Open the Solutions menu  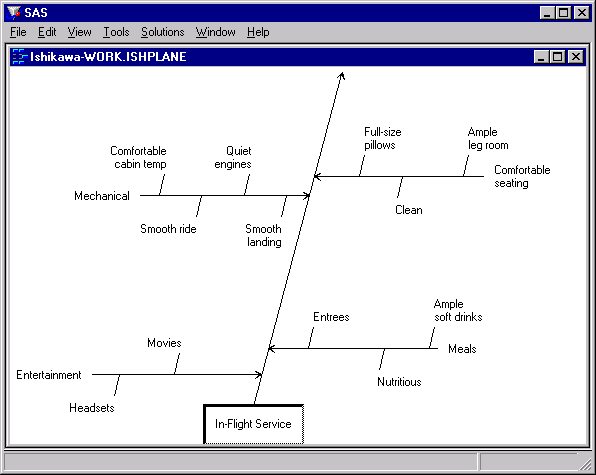163,32
